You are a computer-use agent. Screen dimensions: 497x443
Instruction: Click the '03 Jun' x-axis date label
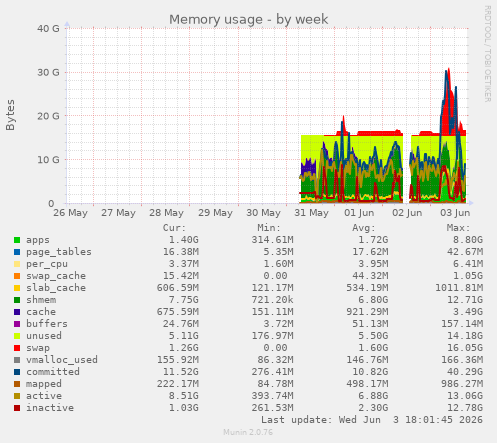click(455, 213)
